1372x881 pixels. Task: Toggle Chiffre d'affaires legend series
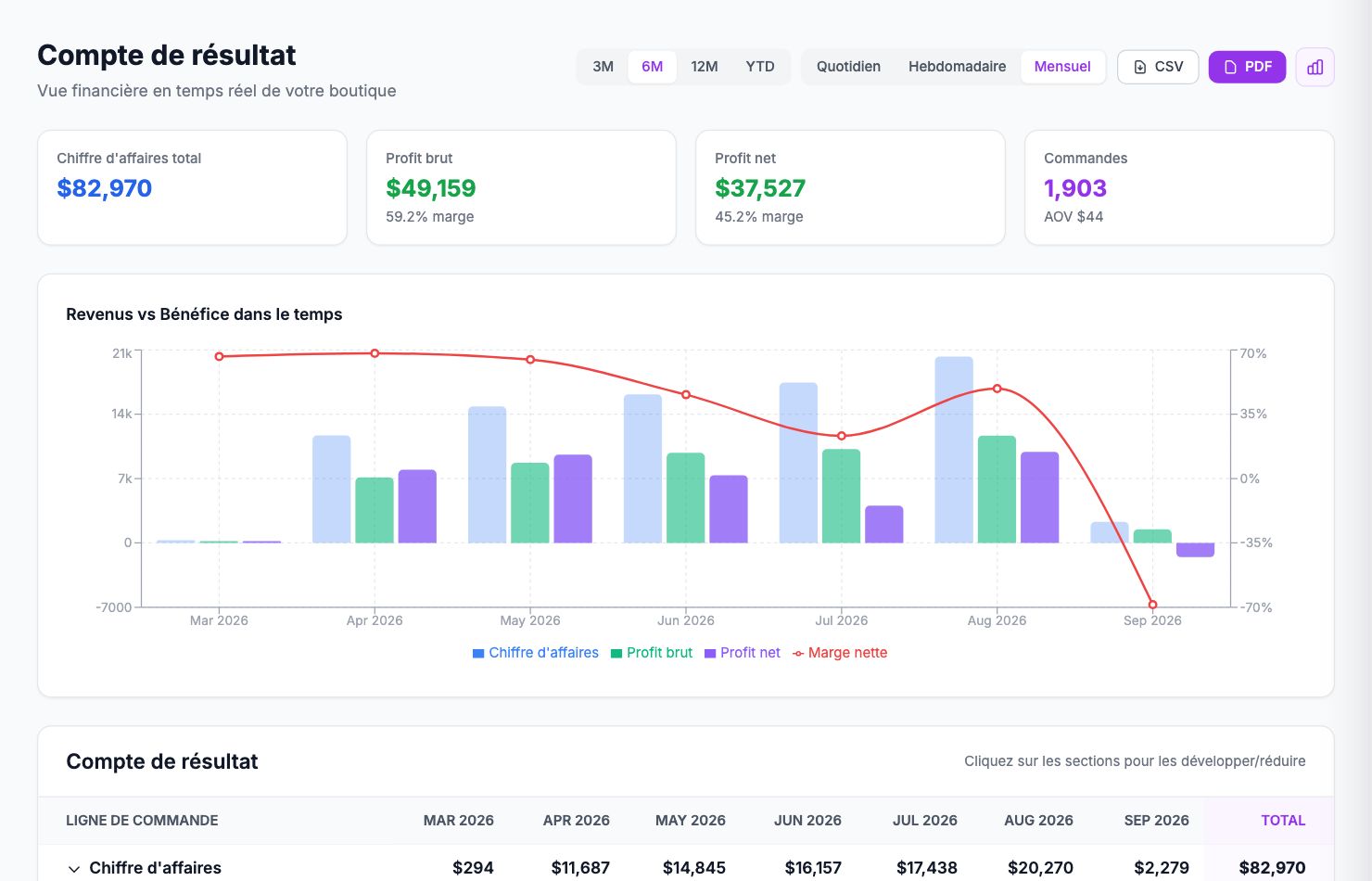[536, 653]
